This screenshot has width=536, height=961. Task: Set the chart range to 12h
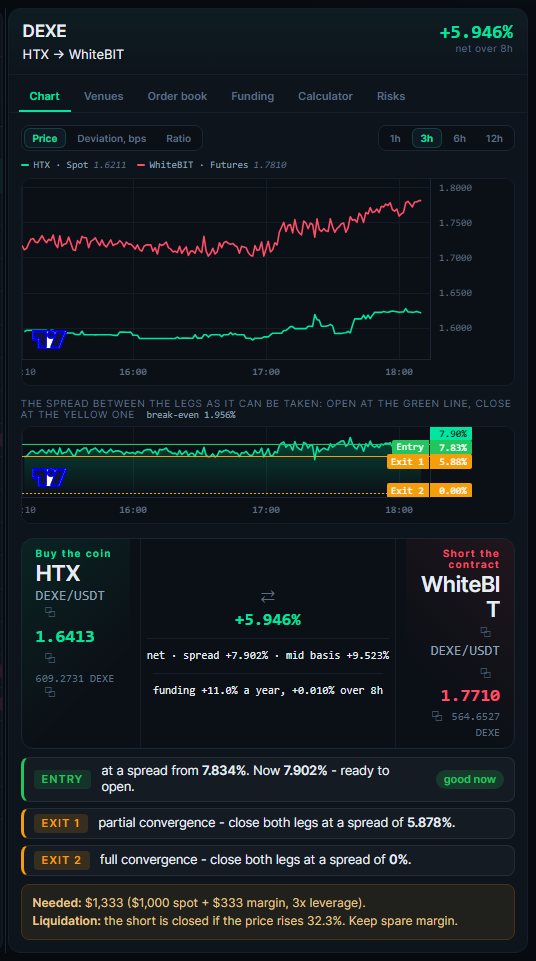point(494,139)
